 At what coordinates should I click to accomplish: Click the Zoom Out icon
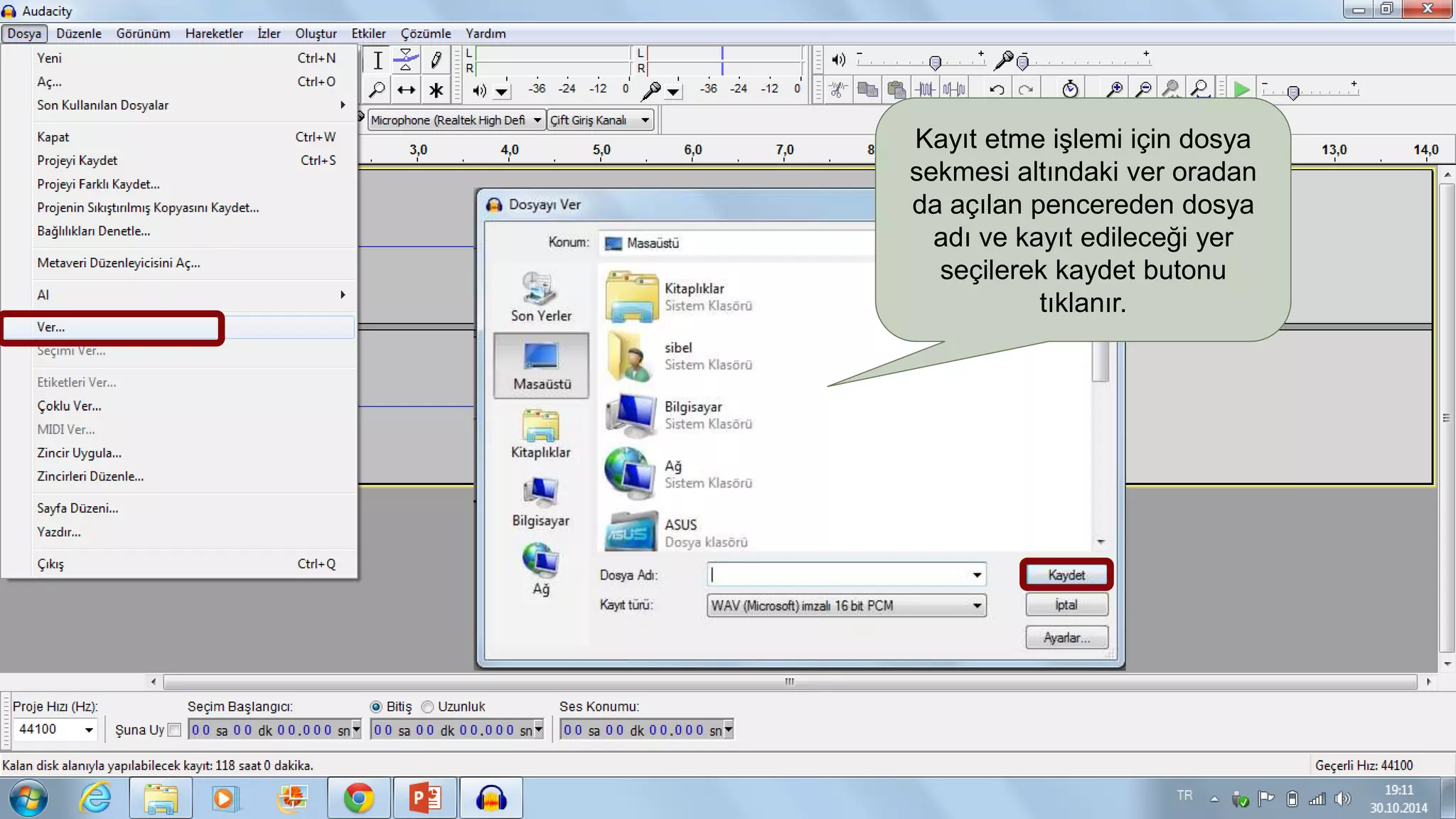(1143, 90)
